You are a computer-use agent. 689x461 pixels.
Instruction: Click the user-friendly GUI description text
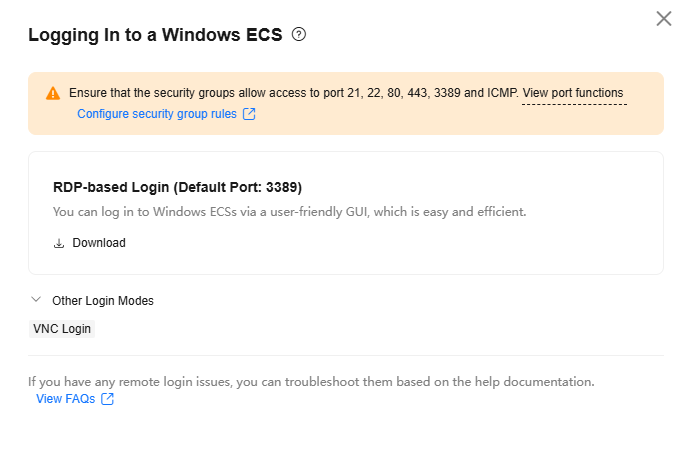click(290, 212)
